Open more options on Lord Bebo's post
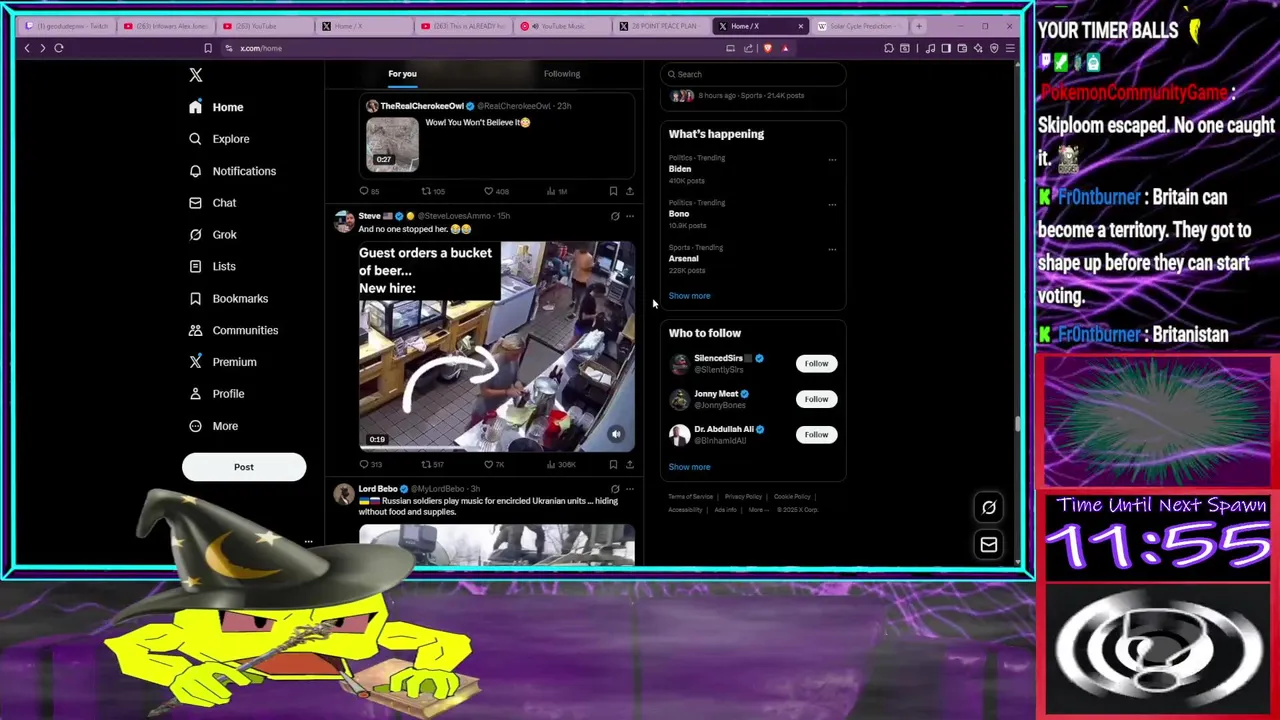1280x720 pixels. click(x=629, y=489)
